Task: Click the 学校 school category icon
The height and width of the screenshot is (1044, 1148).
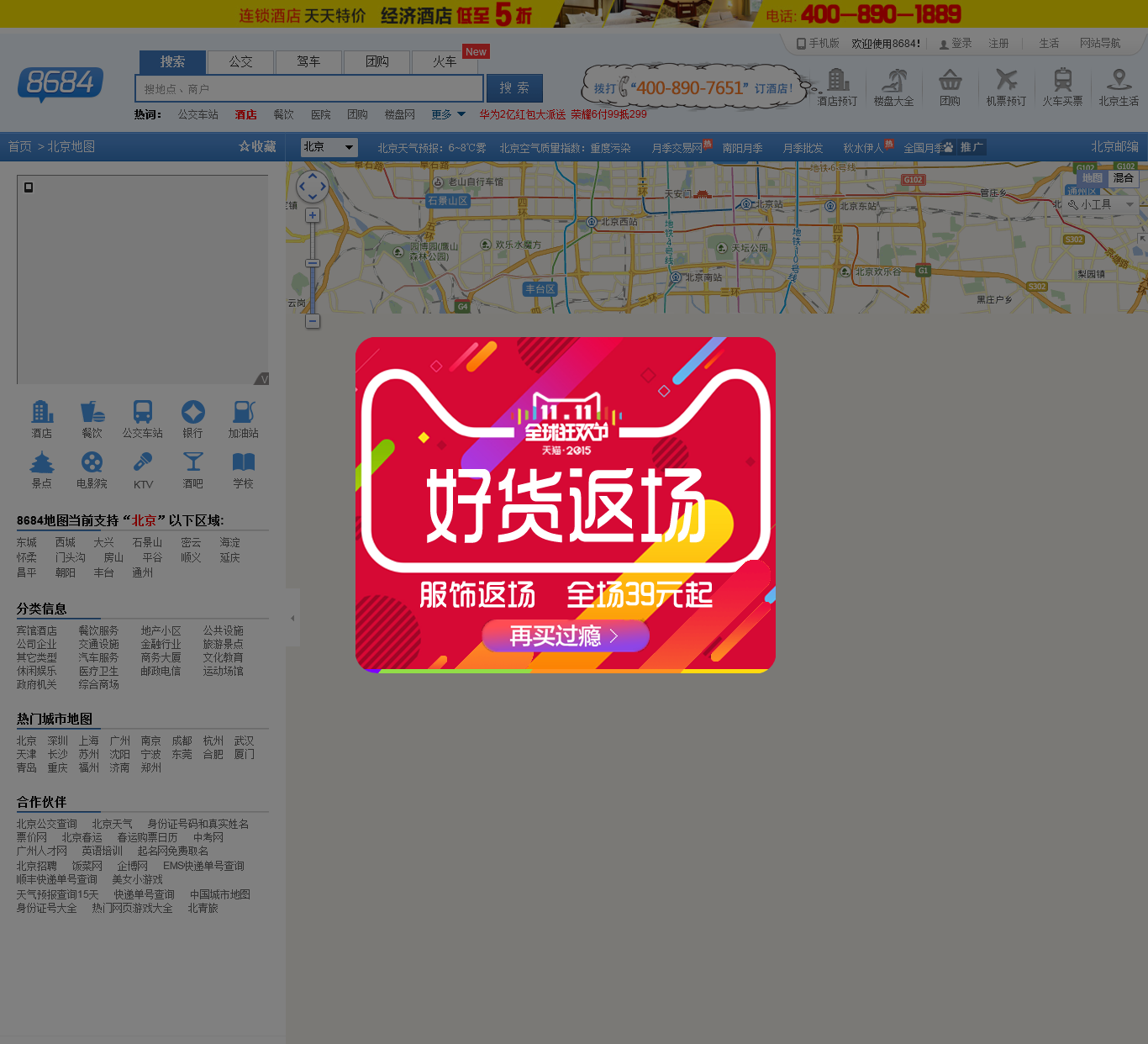Action: point(244,462)
